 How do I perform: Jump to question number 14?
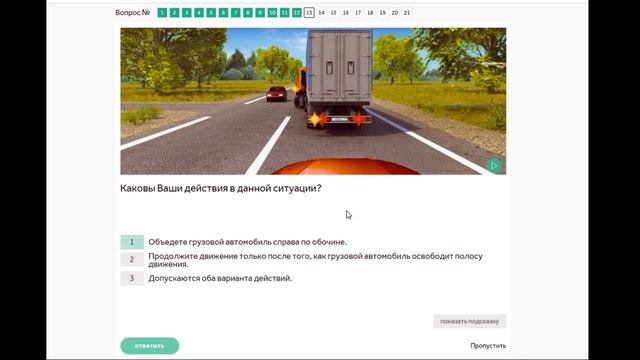click(321, 13)
